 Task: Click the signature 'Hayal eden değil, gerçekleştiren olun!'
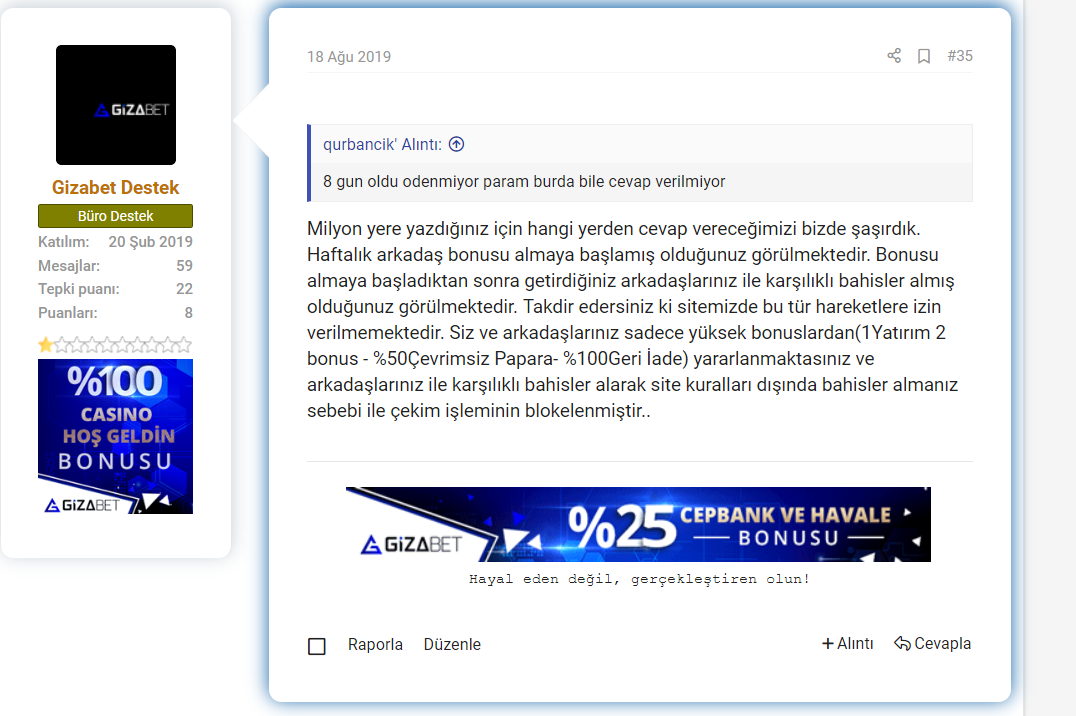pos(639,579)
